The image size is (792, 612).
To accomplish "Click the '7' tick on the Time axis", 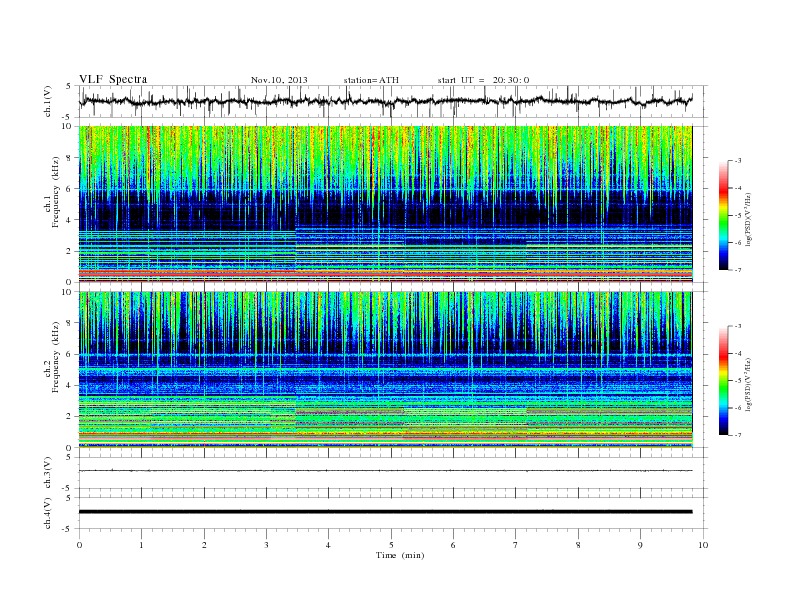I will [516, 545].
